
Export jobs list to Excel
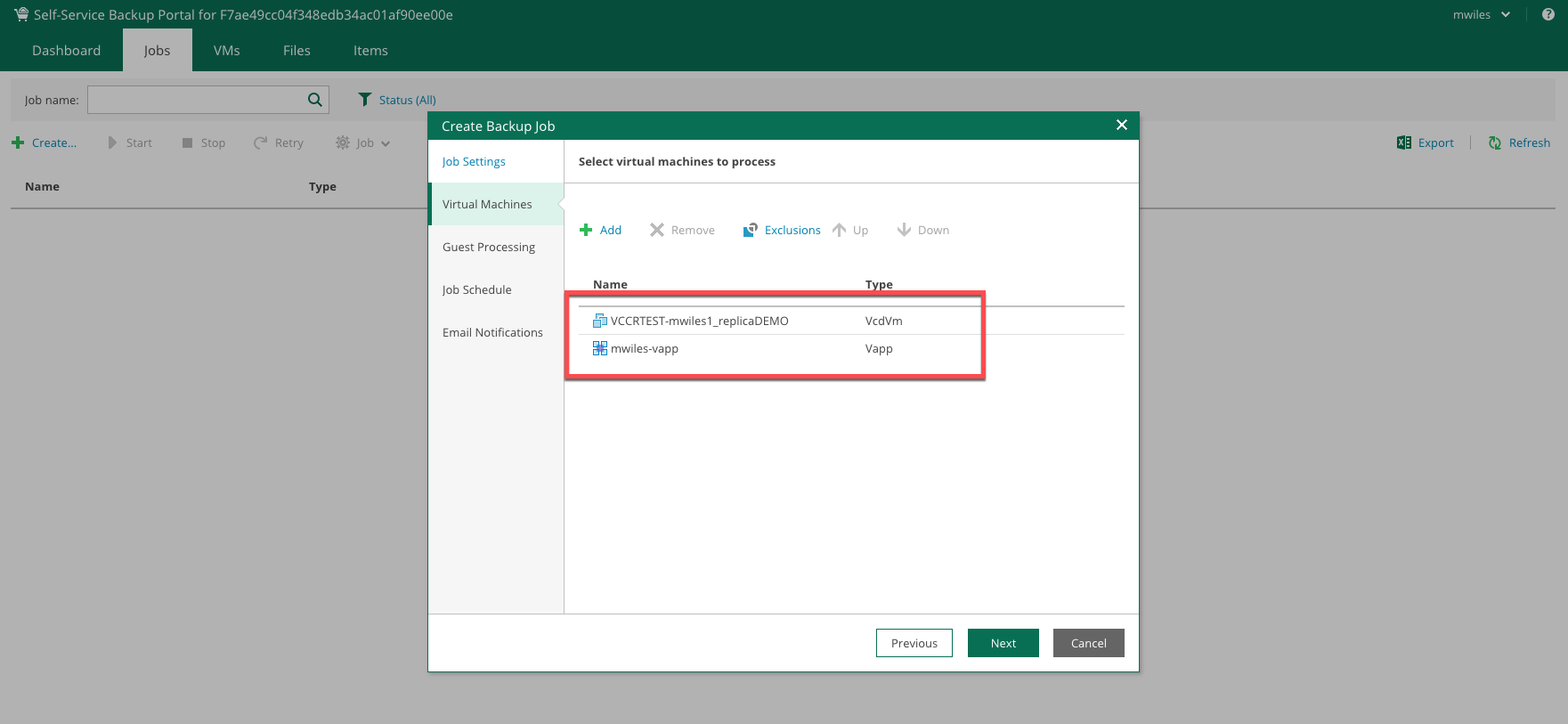[x=1426, y=142]
